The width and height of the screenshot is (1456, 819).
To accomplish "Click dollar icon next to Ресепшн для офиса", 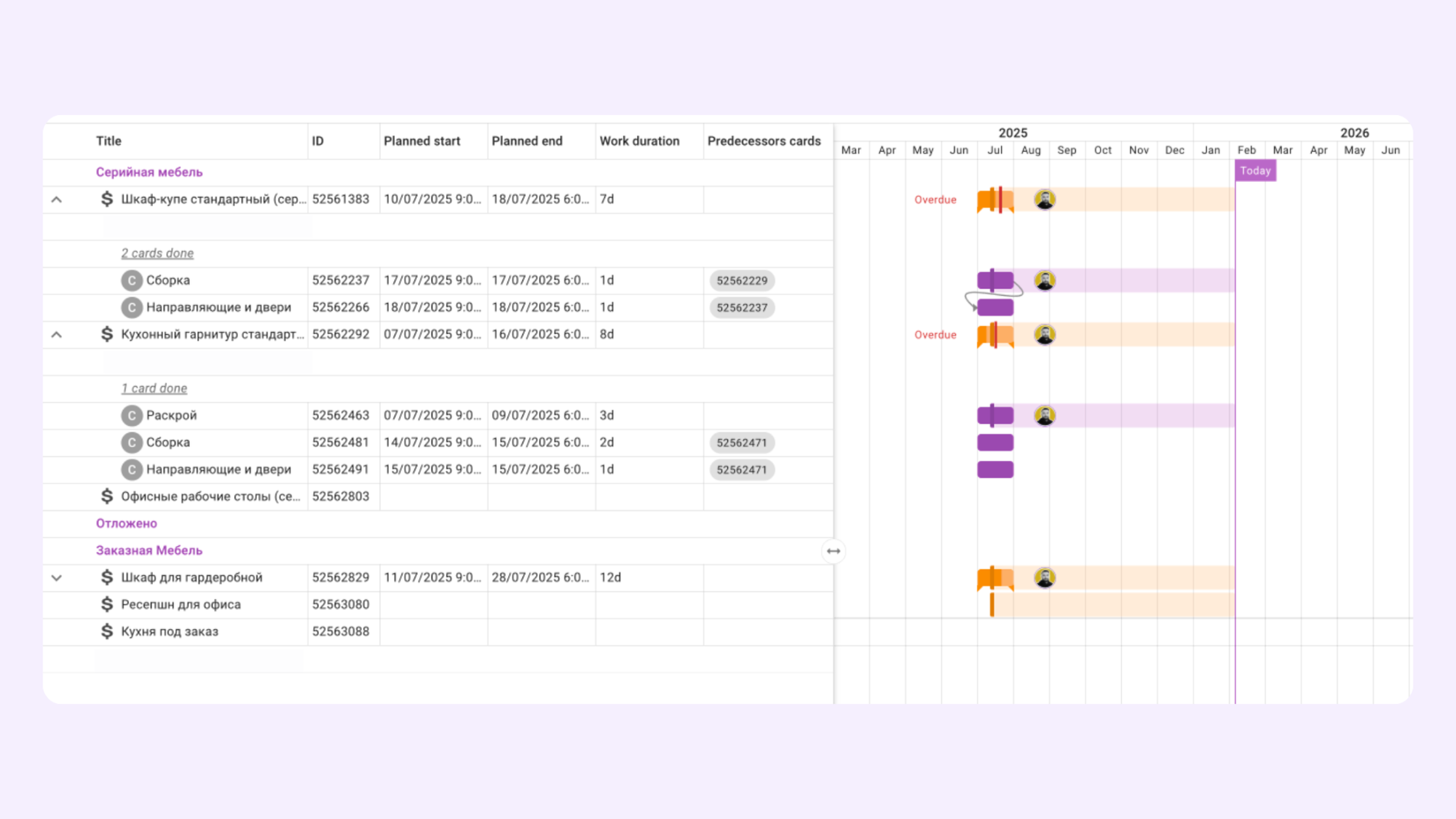I will click(x=107, y=604).
